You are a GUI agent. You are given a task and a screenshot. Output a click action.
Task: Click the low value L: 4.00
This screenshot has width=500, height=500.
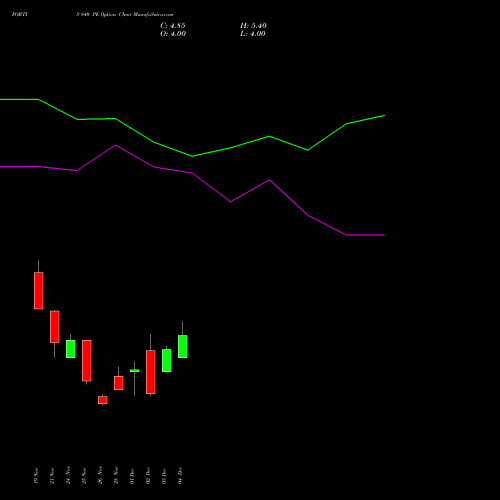pyautogui.click(x=253, y=34)
